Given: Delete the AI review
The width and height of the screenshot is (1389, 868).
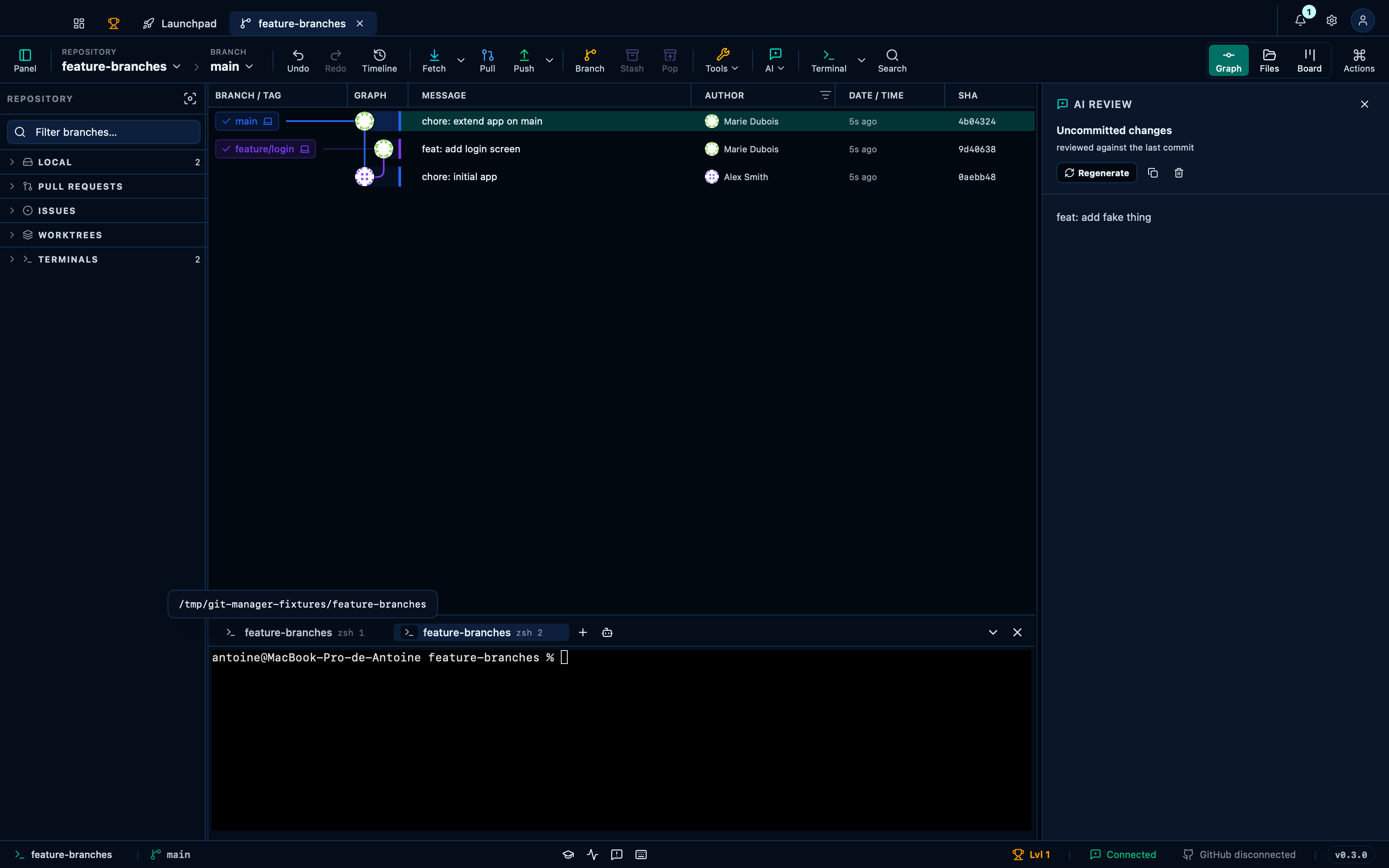Looking at the screenshot, I should 1179,173.
